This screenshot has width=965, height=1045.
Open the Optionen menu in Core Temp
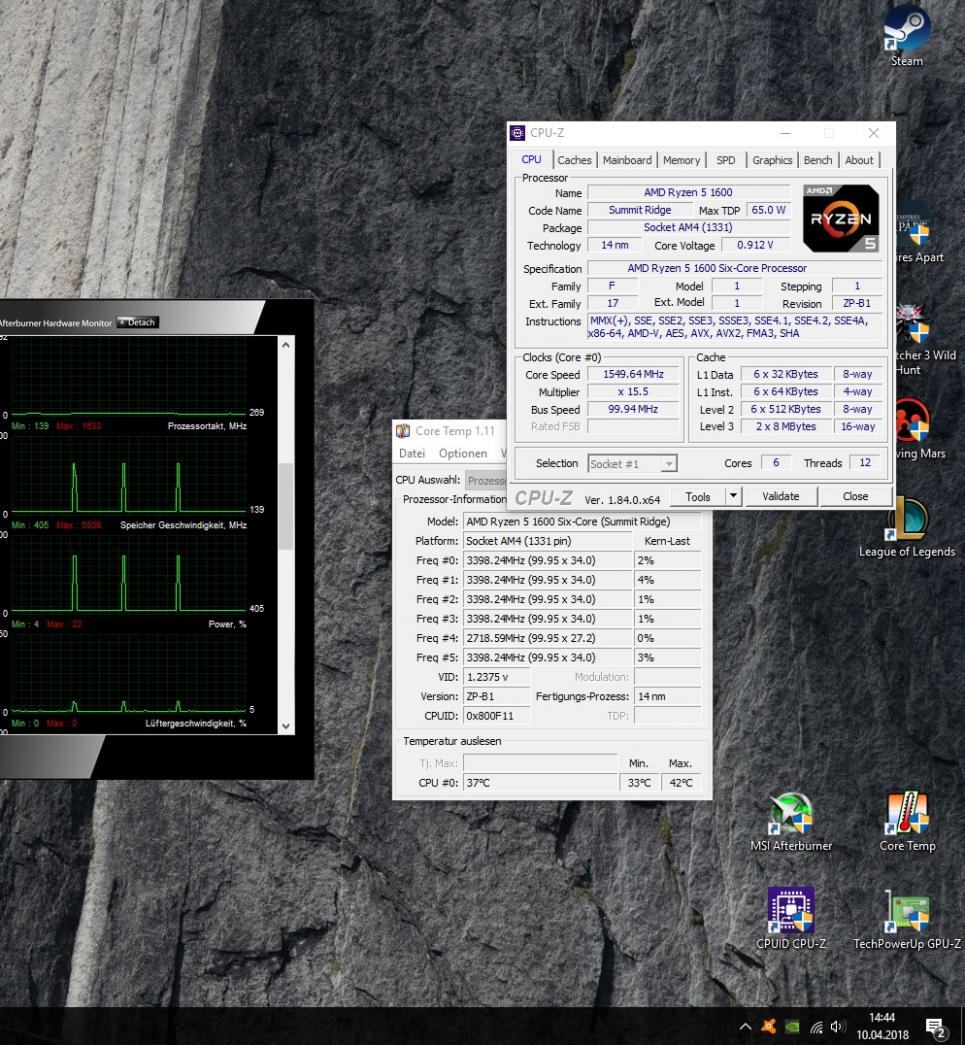point(463,453)
